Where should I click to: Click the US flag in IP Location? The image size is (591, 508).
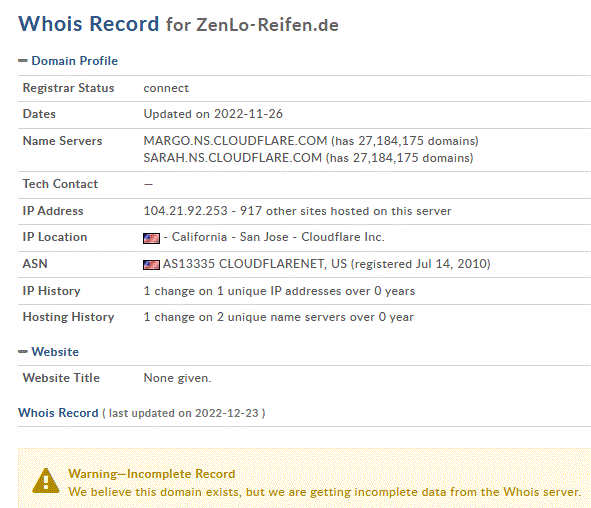(152, 238)
